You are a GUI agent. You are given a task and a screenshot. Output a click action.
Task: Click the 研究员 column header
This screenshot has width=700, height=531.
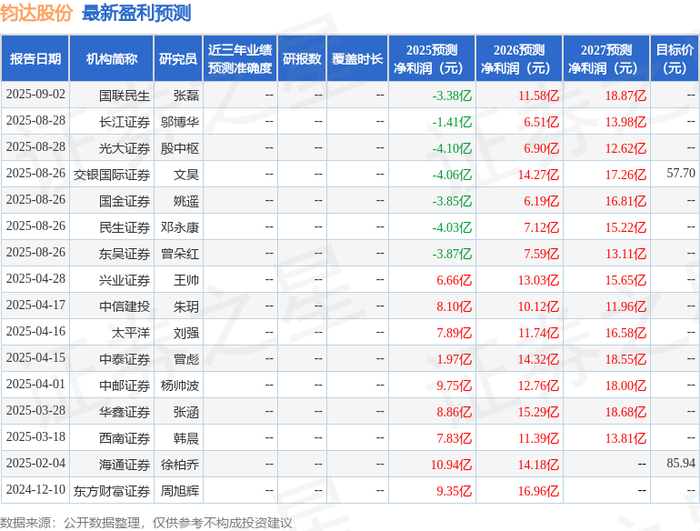(x=178, y=59)
